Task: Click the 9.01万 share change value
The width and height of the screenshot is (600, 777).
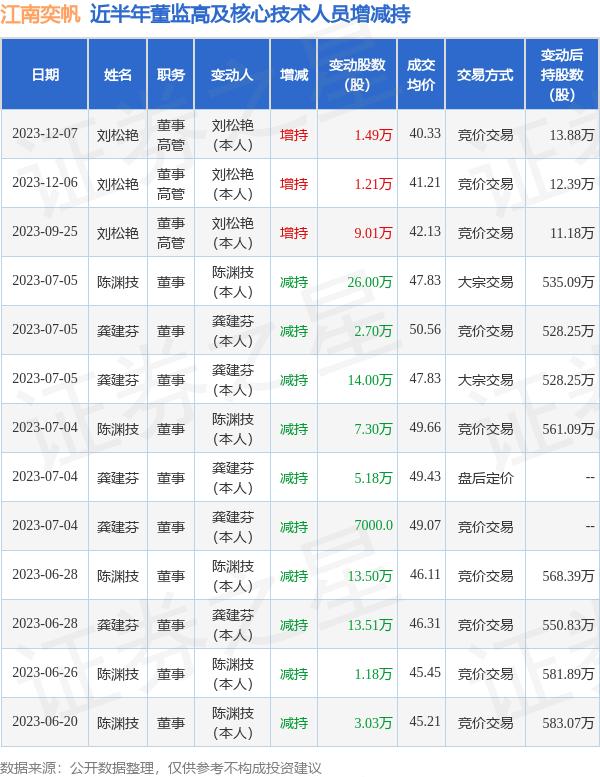Action: click(373, 233)
